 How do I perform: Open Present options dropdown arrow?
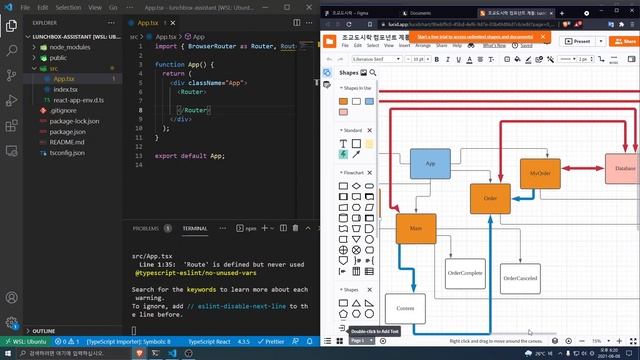[x=601, y=42]
